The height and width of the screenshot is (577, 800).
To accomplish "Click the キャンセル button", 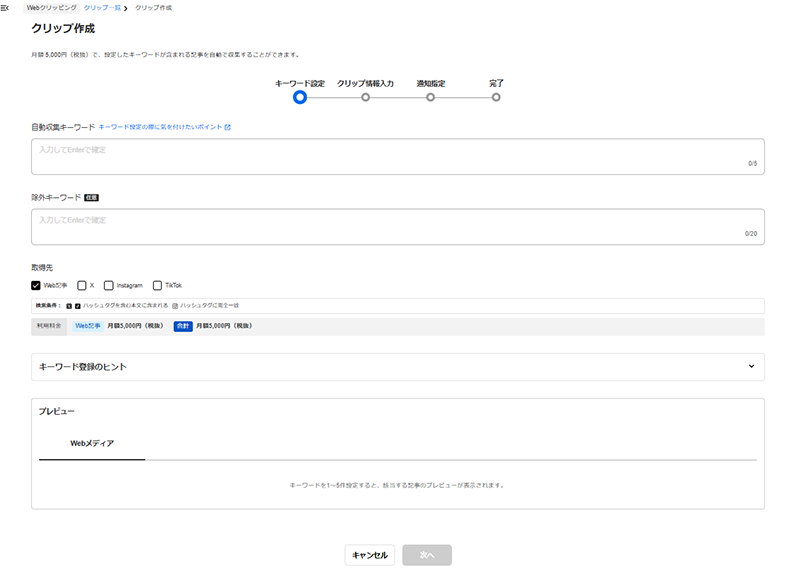I will pos(370,555).
